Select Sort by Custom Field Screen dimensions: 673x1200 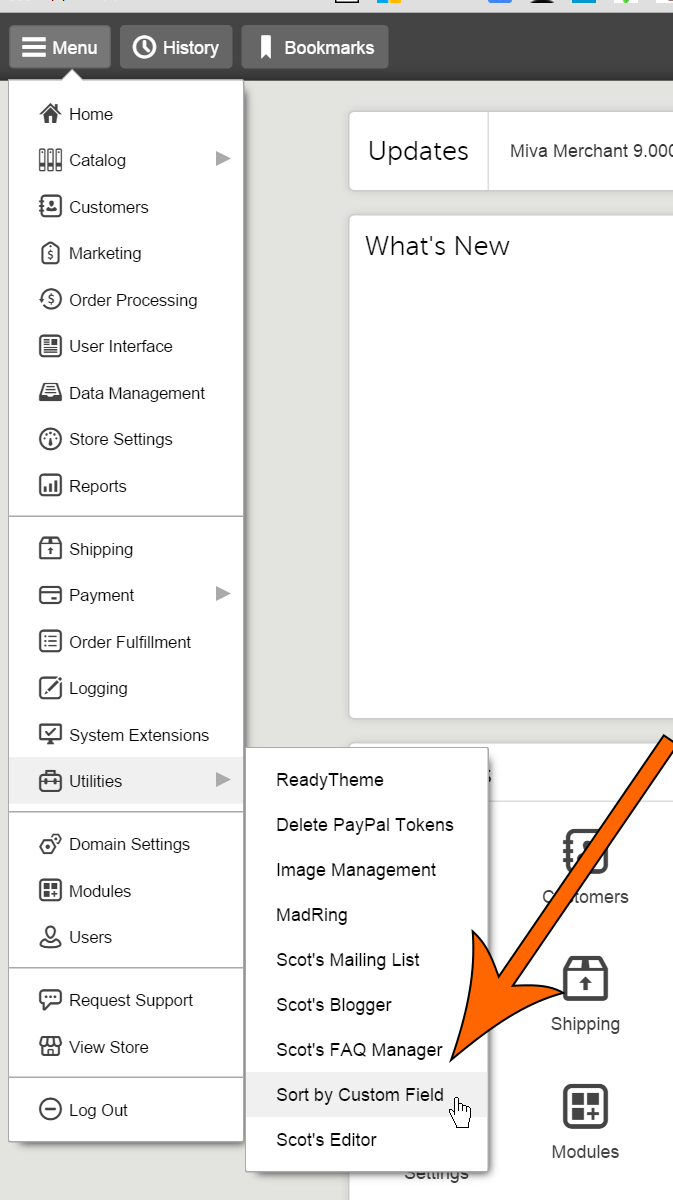360,1095
